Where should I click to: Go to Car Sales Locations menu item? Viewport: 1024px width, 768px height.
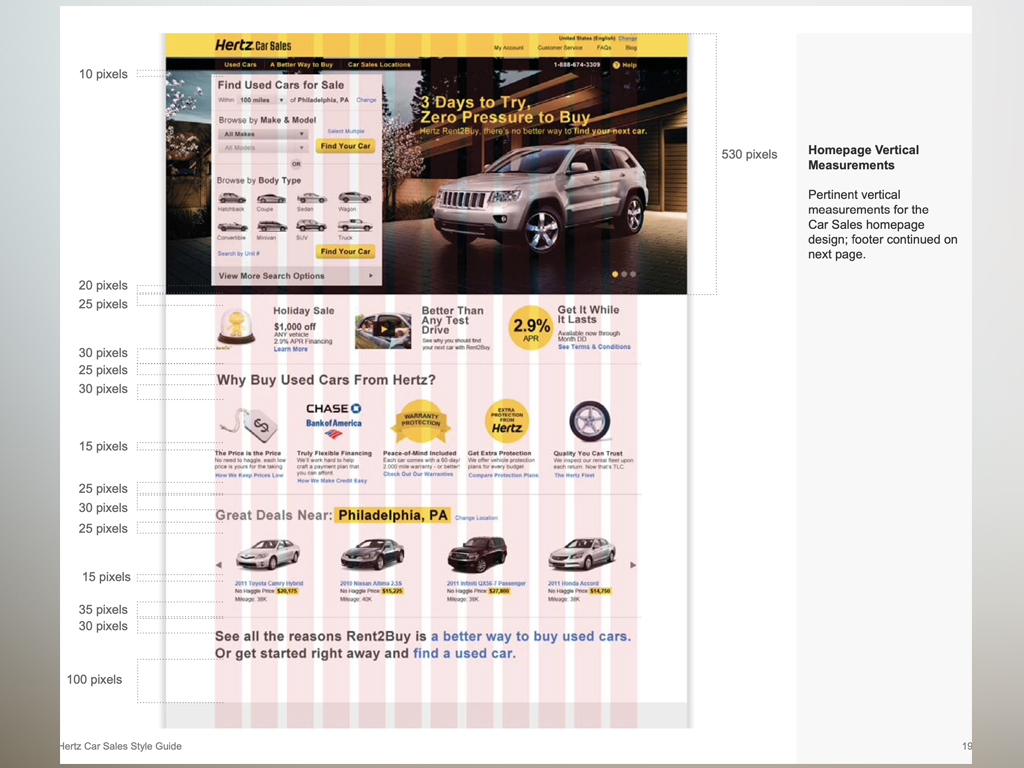379,65
